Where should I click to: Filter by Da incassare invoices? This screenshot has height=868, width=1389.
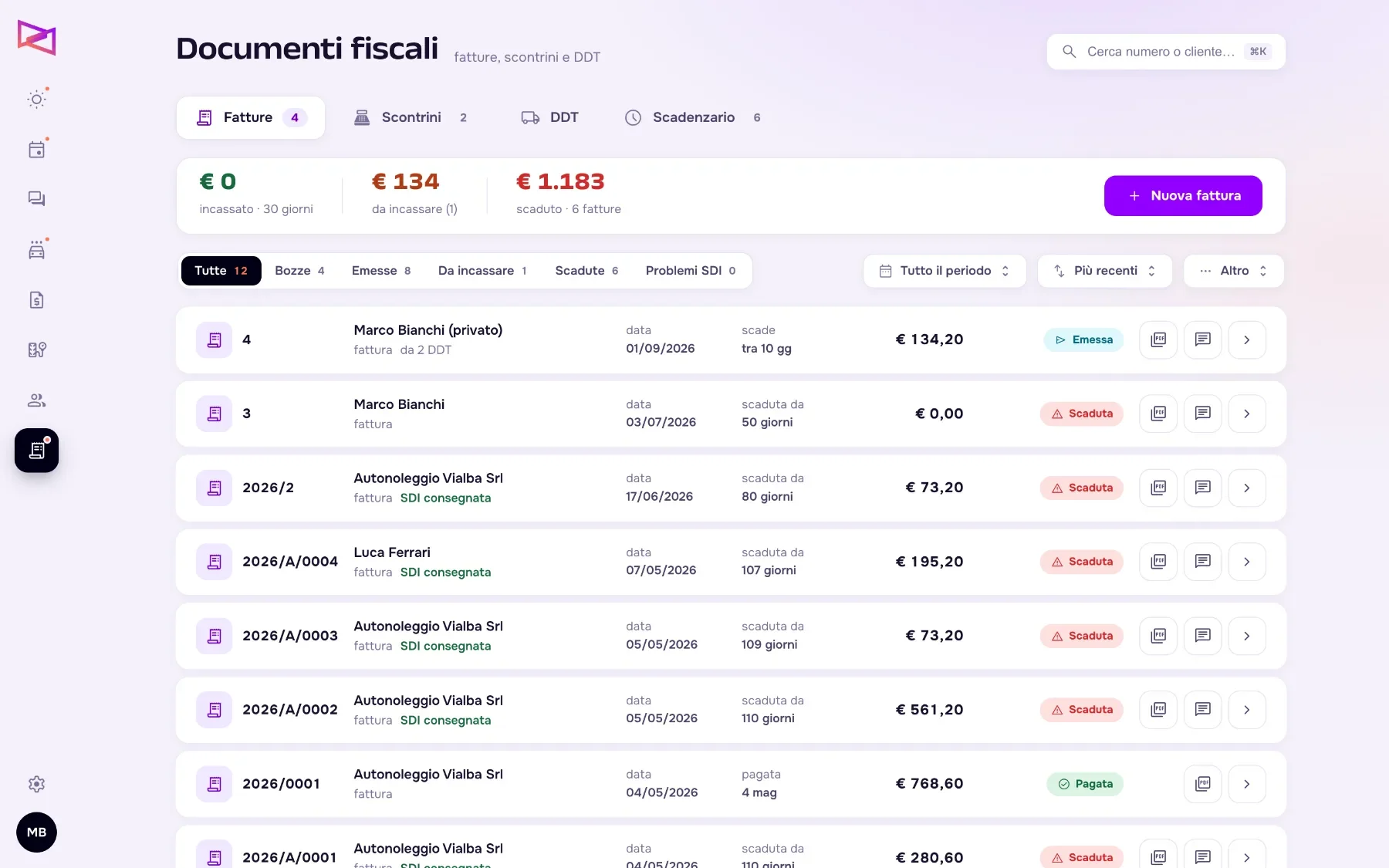[482, 271]
